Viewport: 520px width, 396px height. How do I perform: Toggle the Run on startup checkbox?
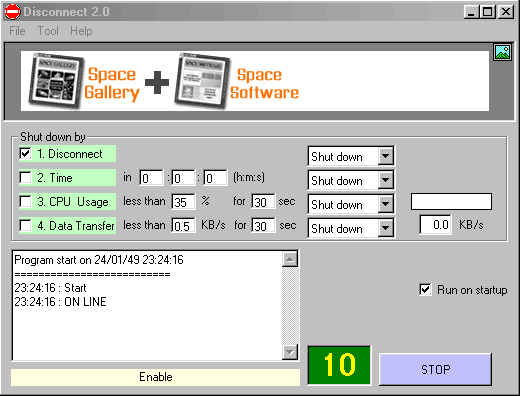(x=425, y=289)
